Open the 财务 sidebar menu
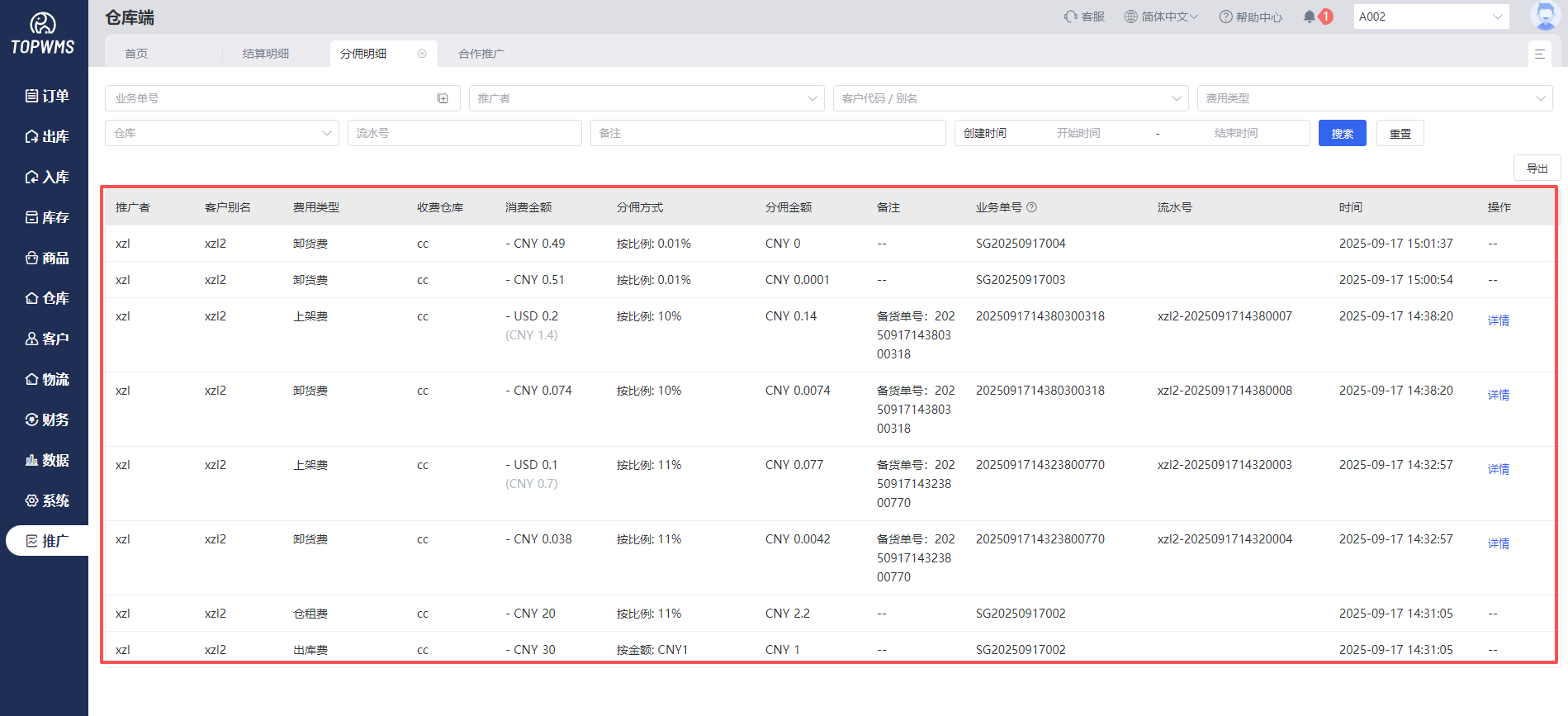 click(x=46, y=420)
